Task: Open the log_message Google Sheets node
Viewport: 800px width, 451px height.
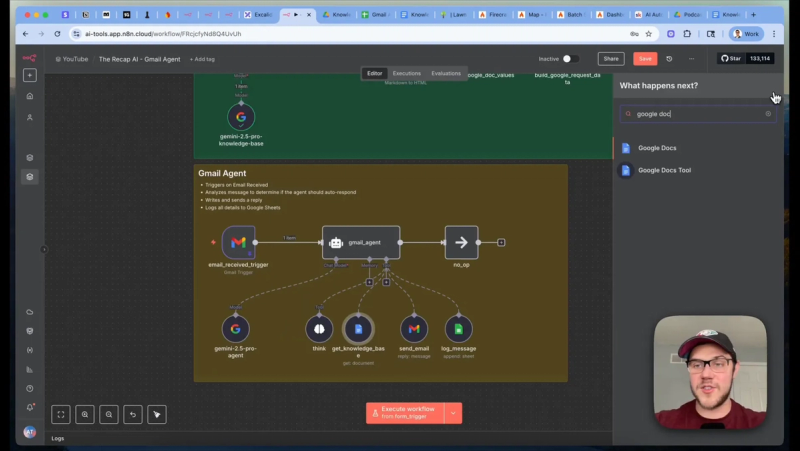Action: click(x=459, y=329)
